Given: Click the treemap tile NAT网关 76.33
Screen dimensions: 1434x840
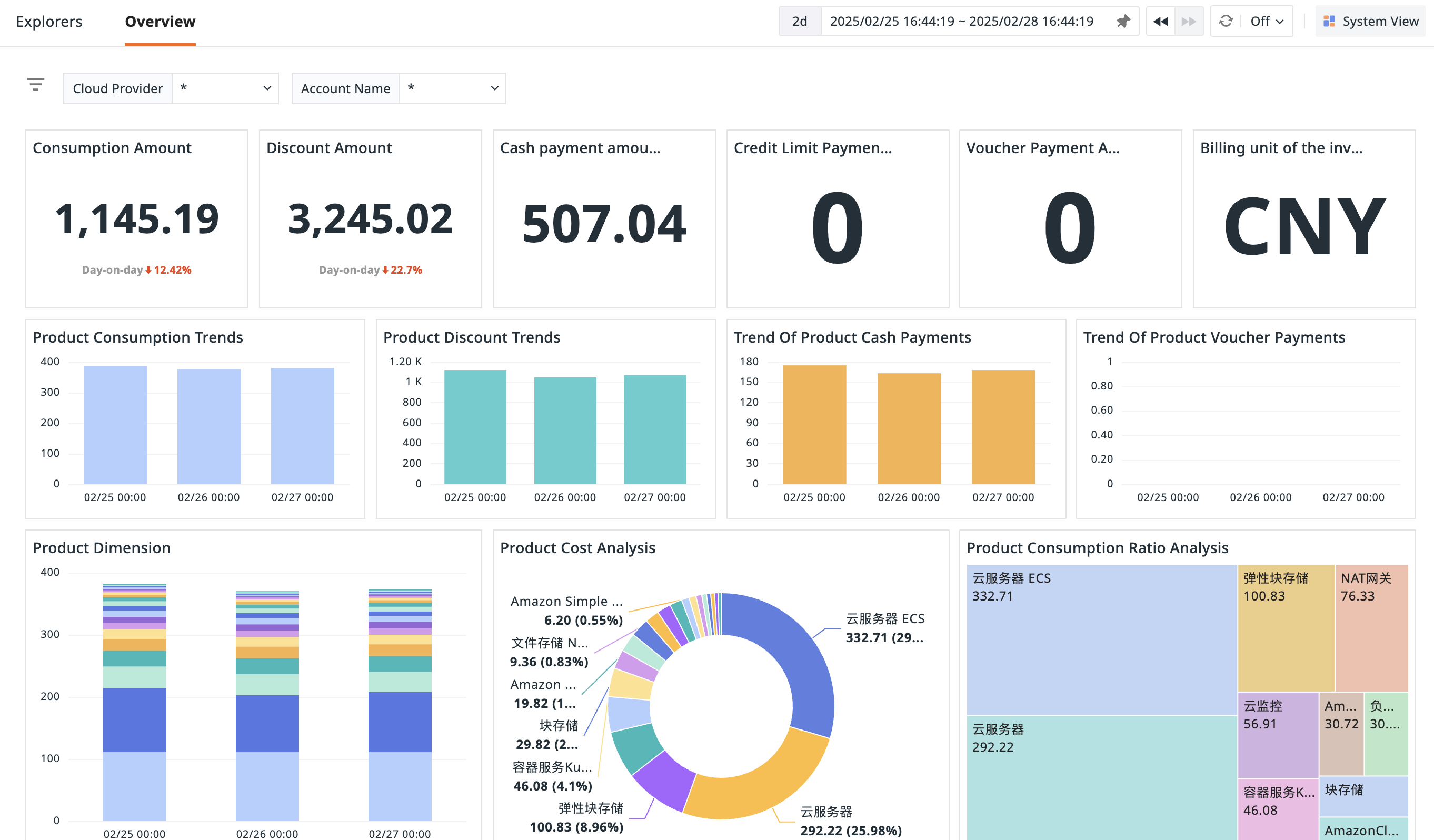Looking at the screenshot, I should (1371, 628).
